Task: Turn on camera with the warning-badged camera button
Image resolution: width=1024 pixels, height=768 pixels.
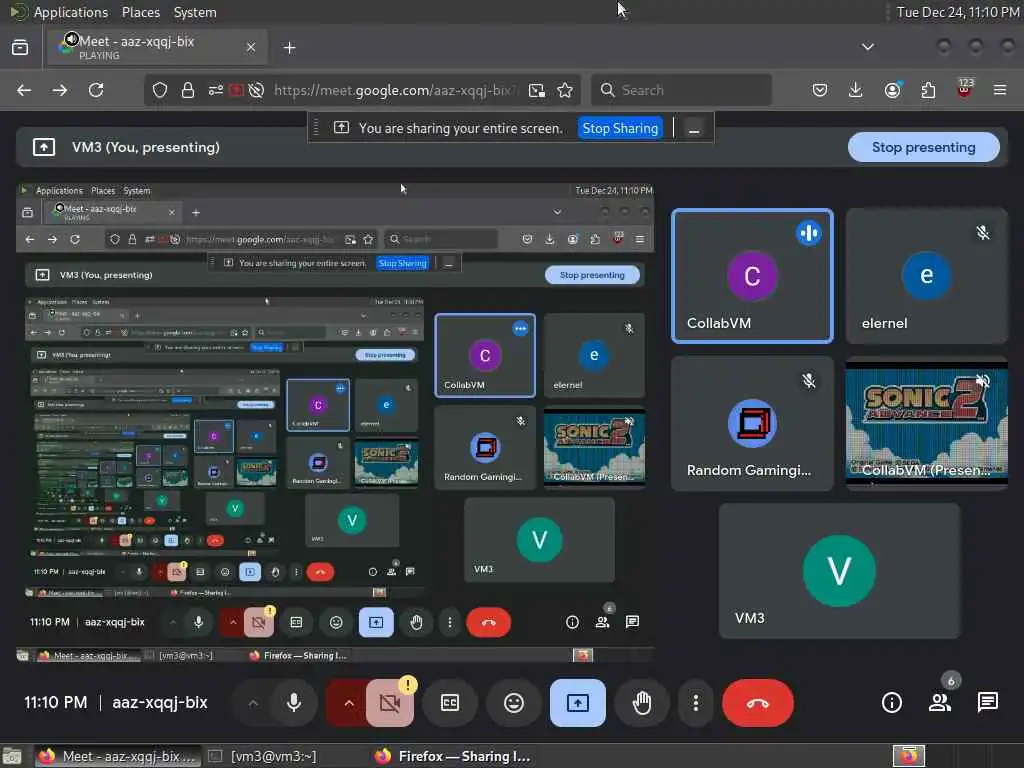Action: pyautogui.click(x=390, y=703)
